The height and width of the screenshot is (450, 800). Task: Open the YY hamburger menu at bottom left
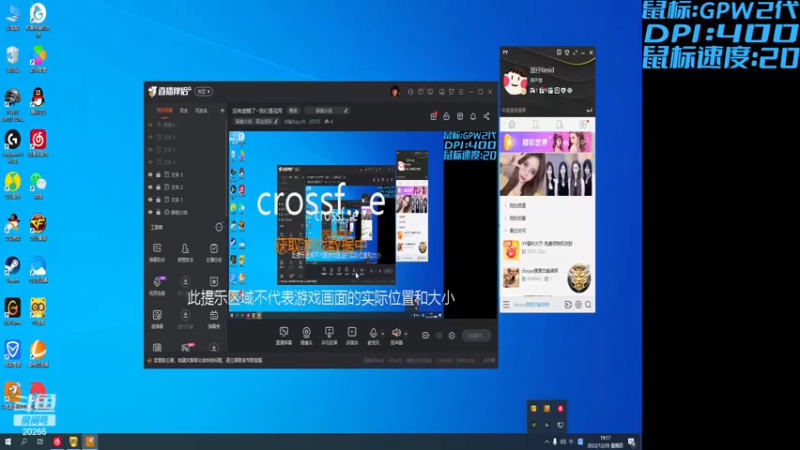pos(506,305)
